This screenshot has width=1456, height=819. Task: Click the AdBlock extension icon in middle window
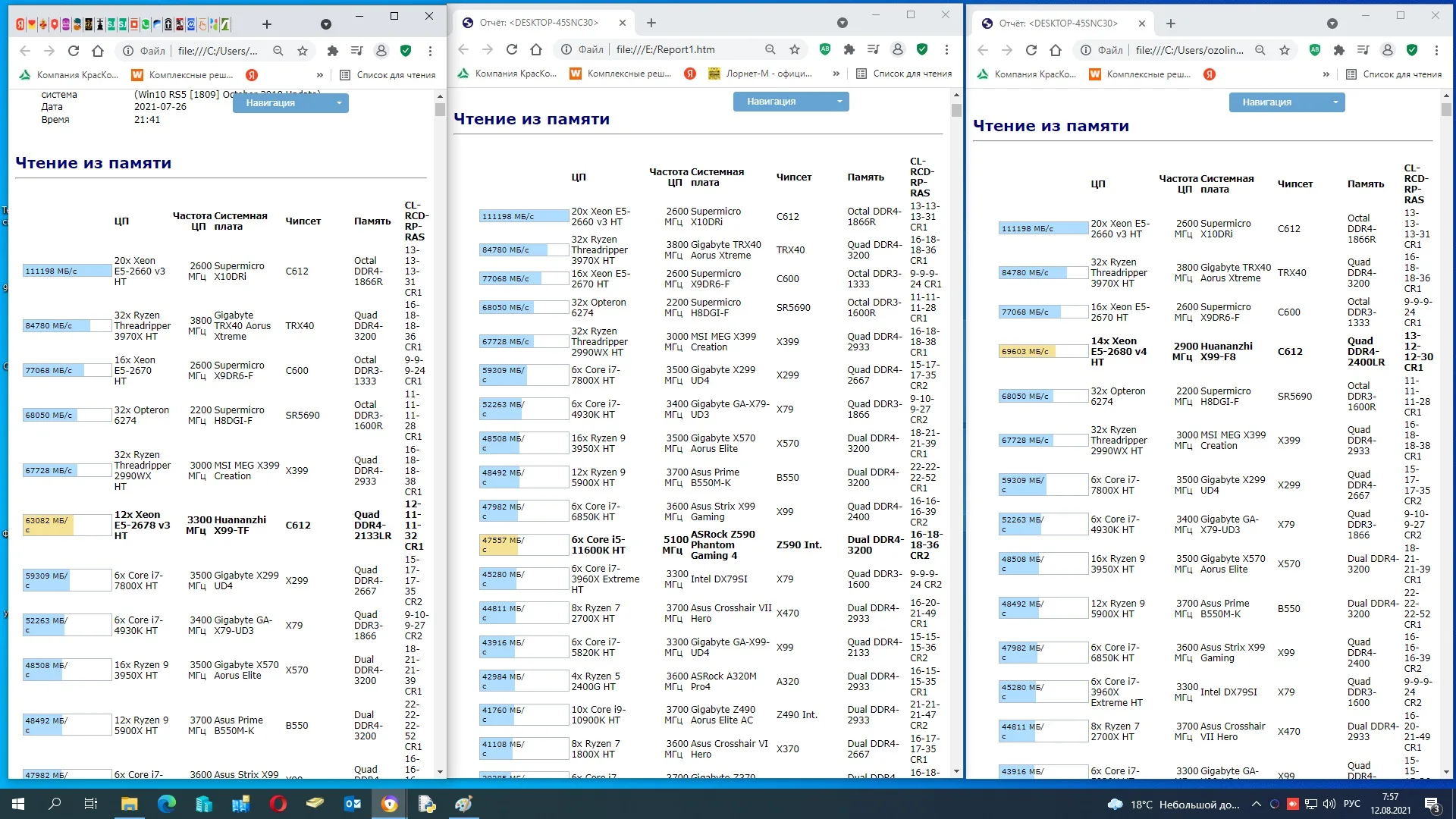click(x=825, y=49)
